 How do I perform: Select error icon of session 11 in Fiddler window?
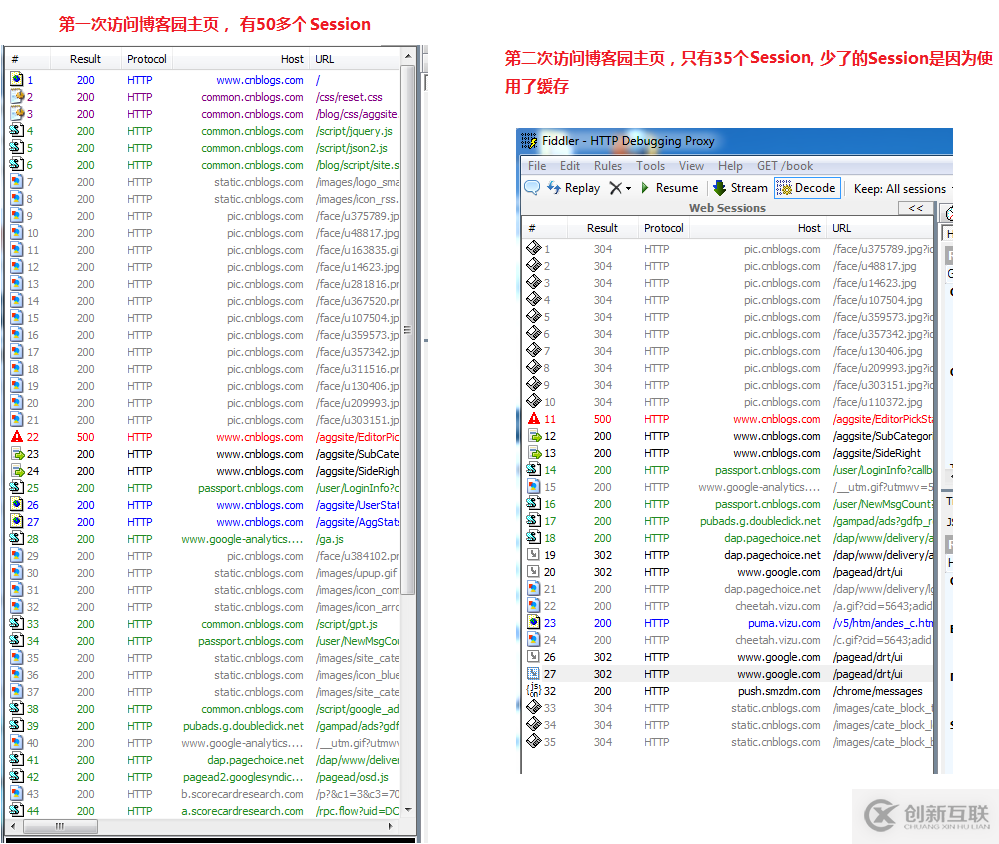[x=533, y=418]
